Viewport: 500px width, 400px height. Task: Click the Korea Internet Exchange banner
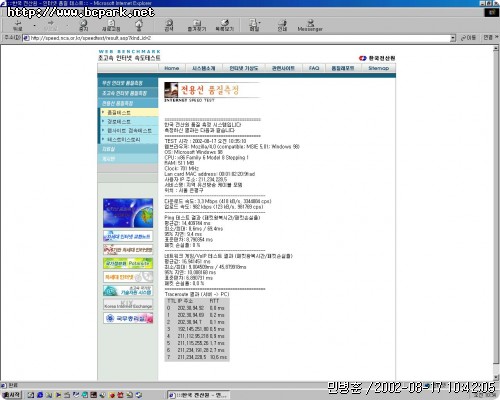pos(128,304)
